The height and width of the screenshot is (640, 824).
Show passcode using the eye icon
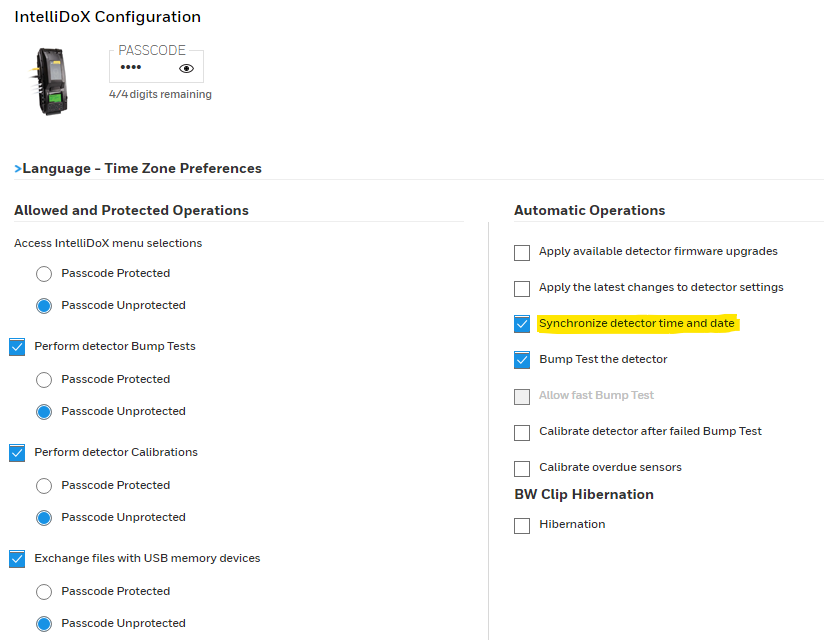(186, 69)
